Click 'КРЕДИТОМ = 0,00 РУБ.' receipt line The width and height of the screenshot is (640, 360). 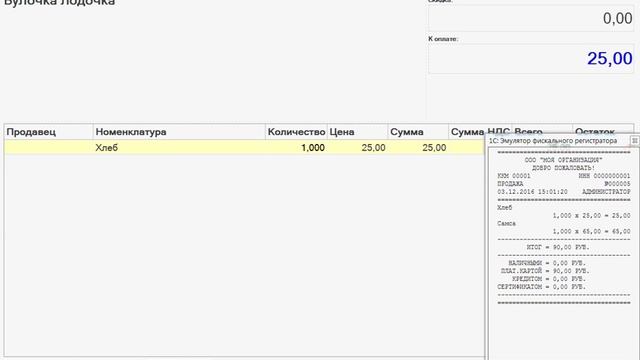549,279
